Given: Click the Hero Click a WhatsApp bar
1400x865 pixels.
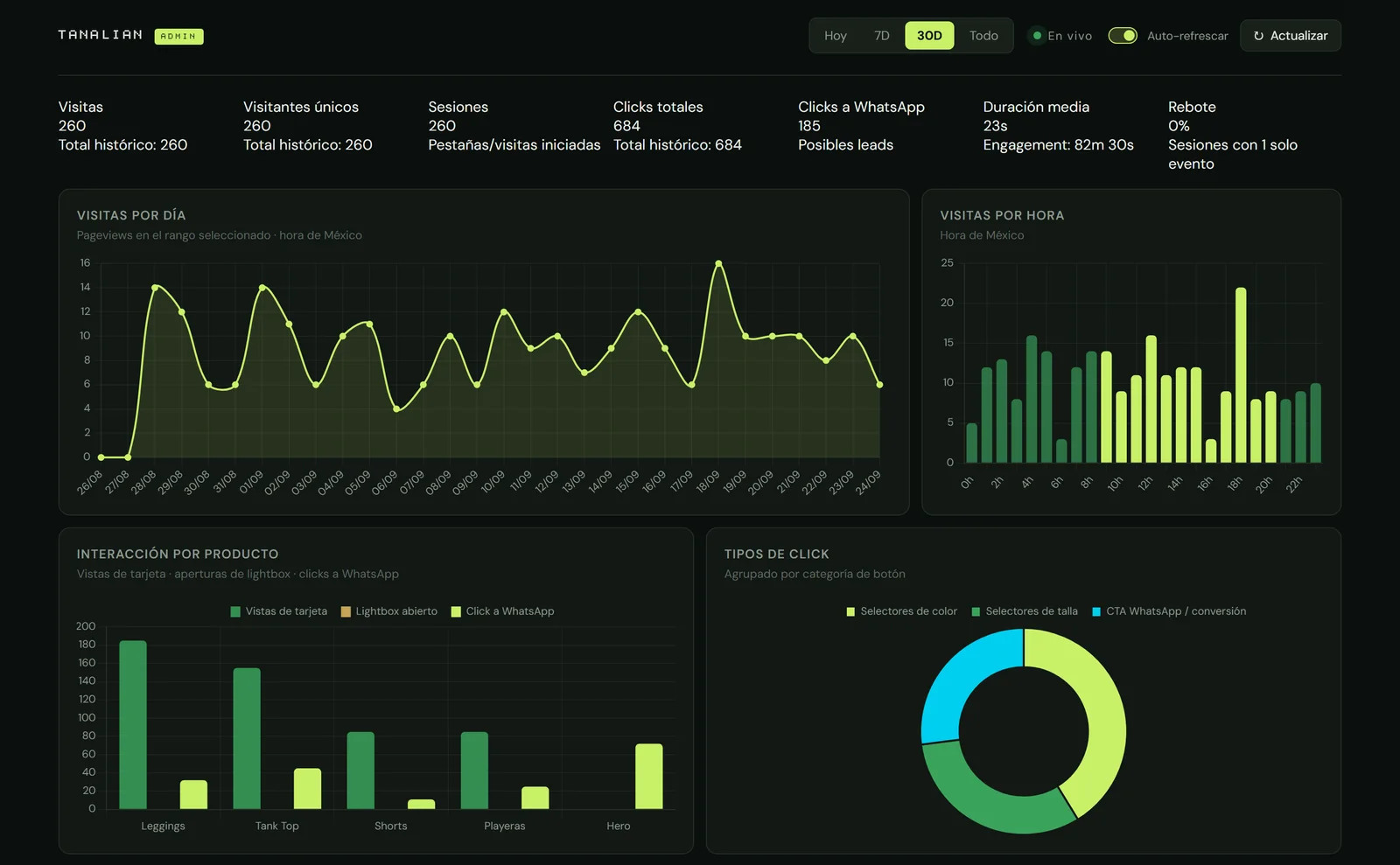Looking at the screenshot, I should 648,776.
